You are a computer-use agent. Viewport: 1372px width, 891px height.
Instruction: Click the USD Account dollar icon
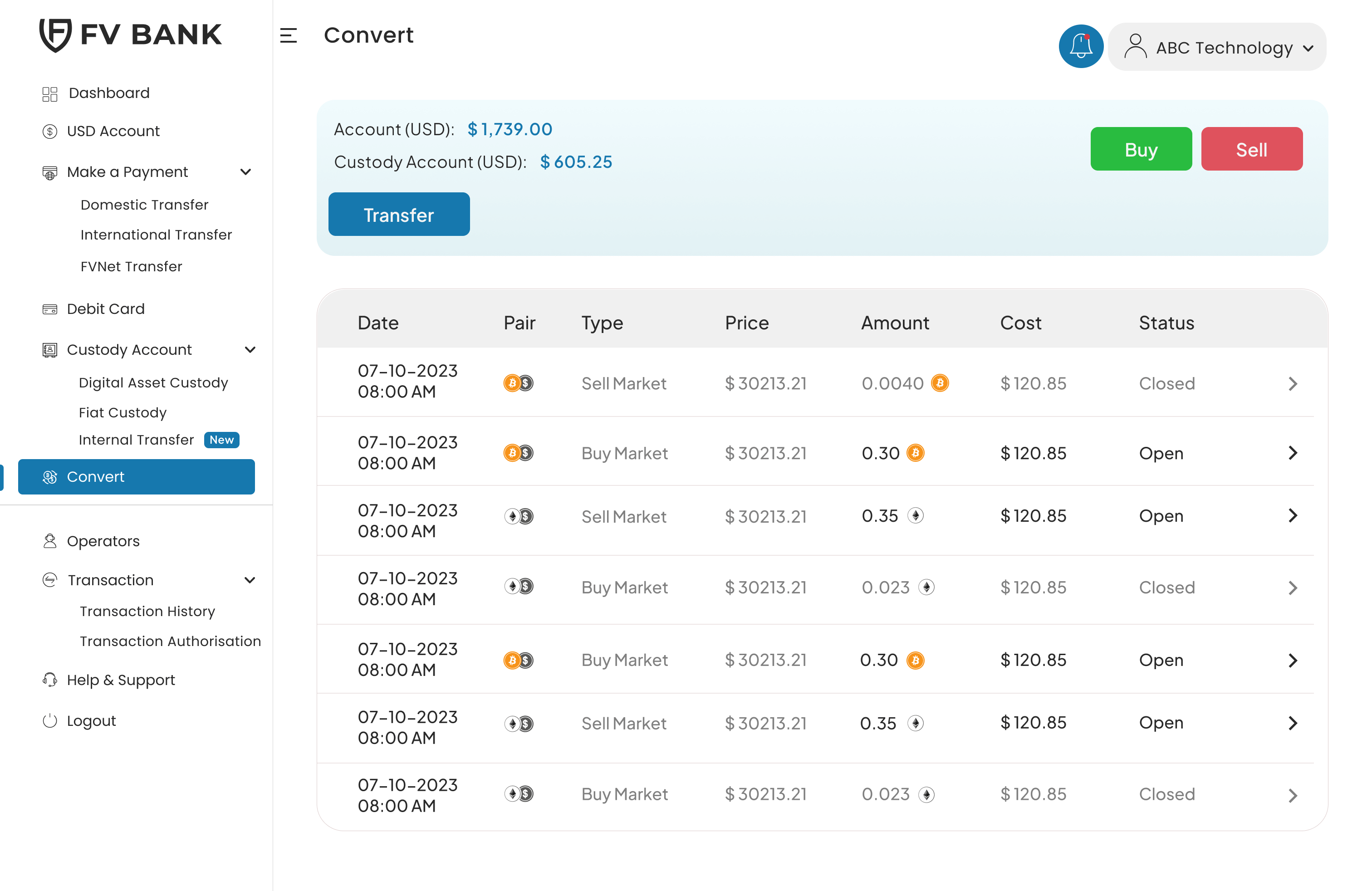50,132
